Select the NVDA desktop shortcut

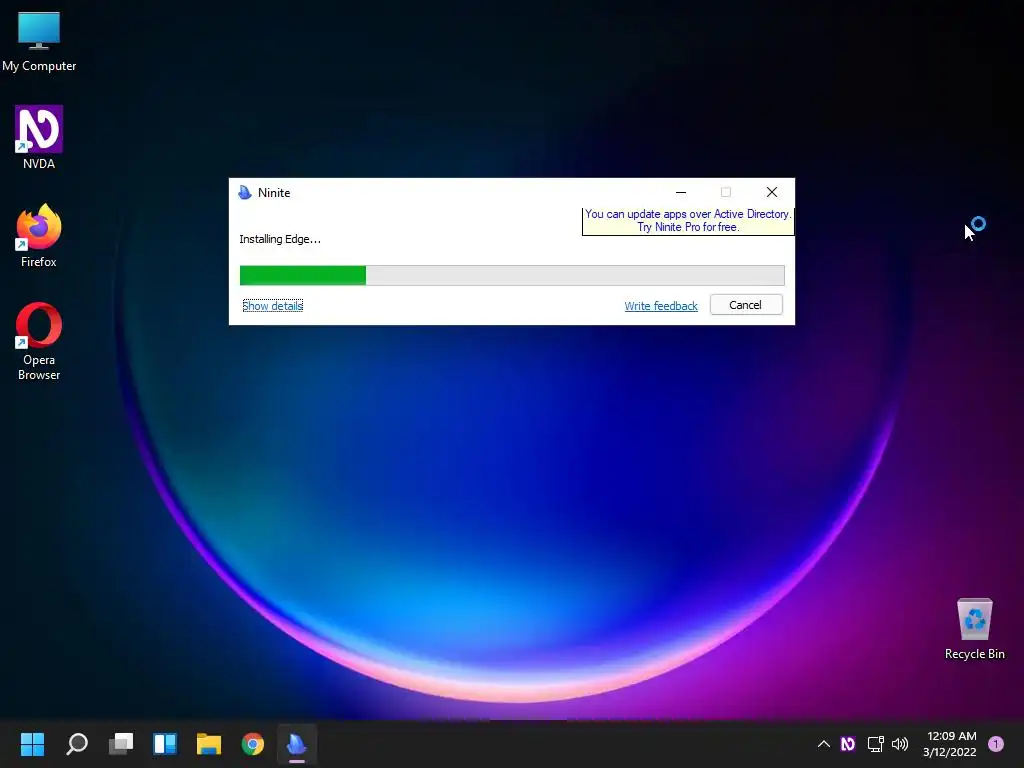[39, 138]
